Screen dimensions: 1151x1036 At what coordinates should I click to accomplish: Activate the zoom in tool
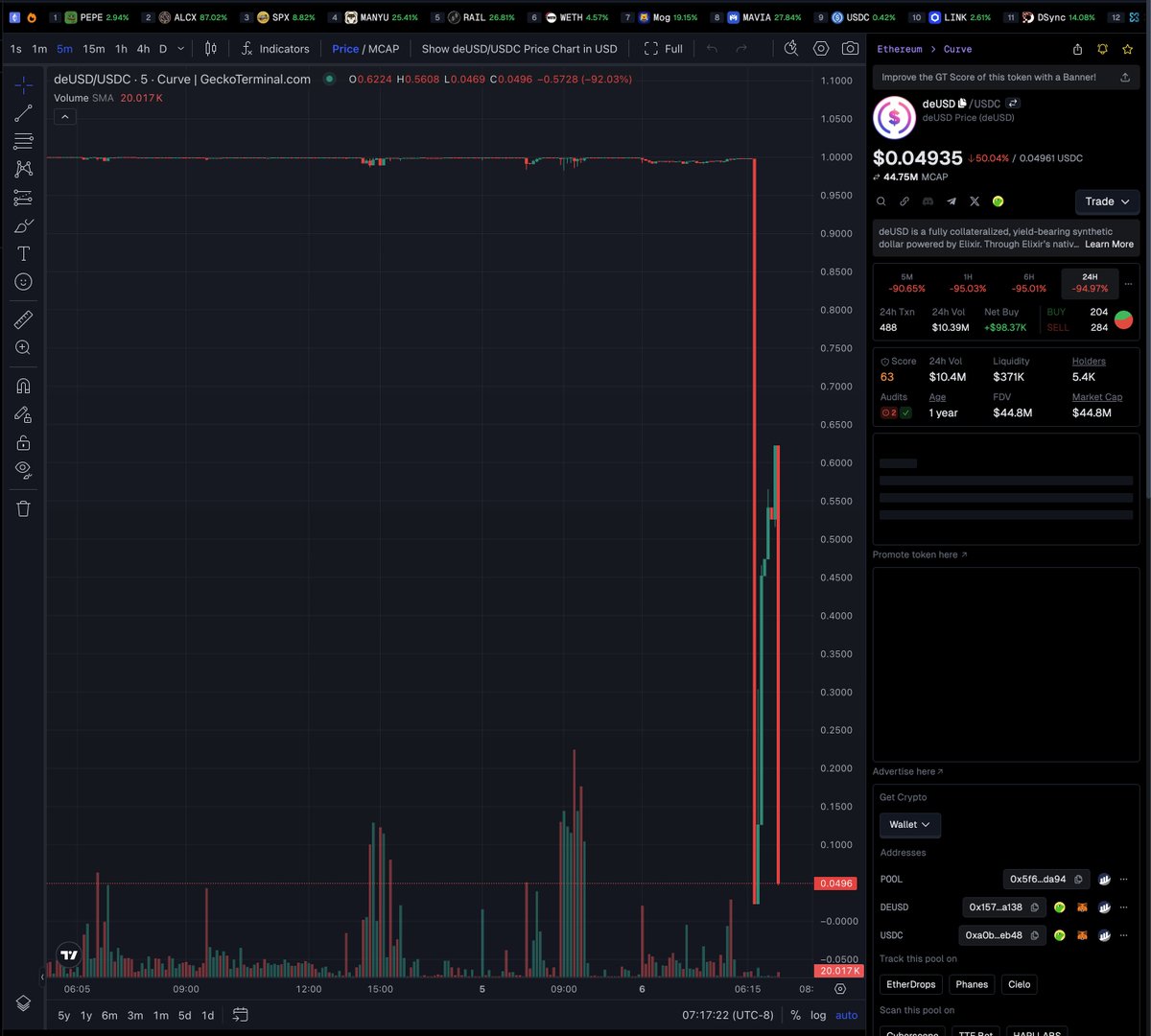pyautogui.click(x=24, y=347)
